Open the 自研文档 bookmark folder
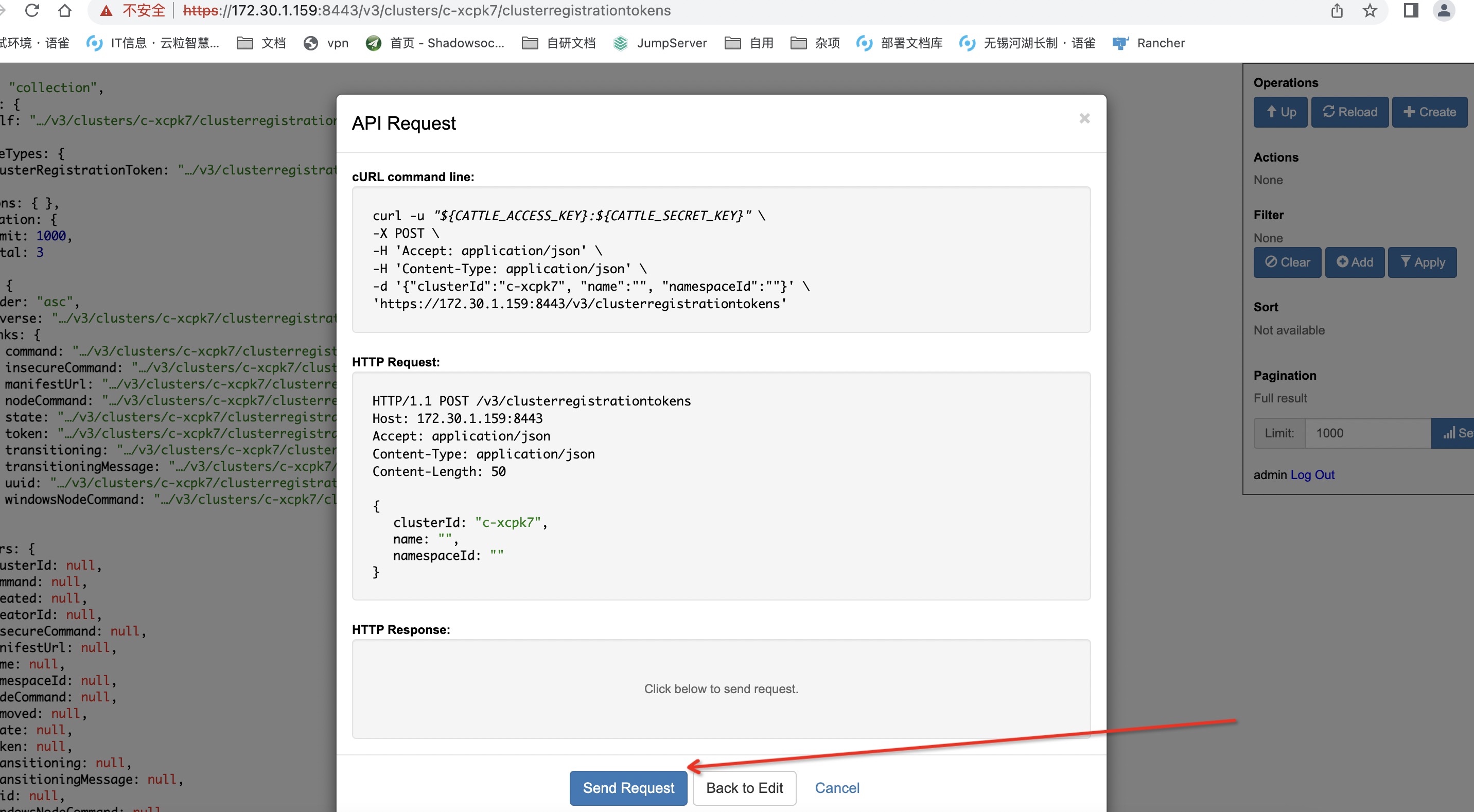The height and width of the screenshot is (812, 1474). tap(558, 43)
